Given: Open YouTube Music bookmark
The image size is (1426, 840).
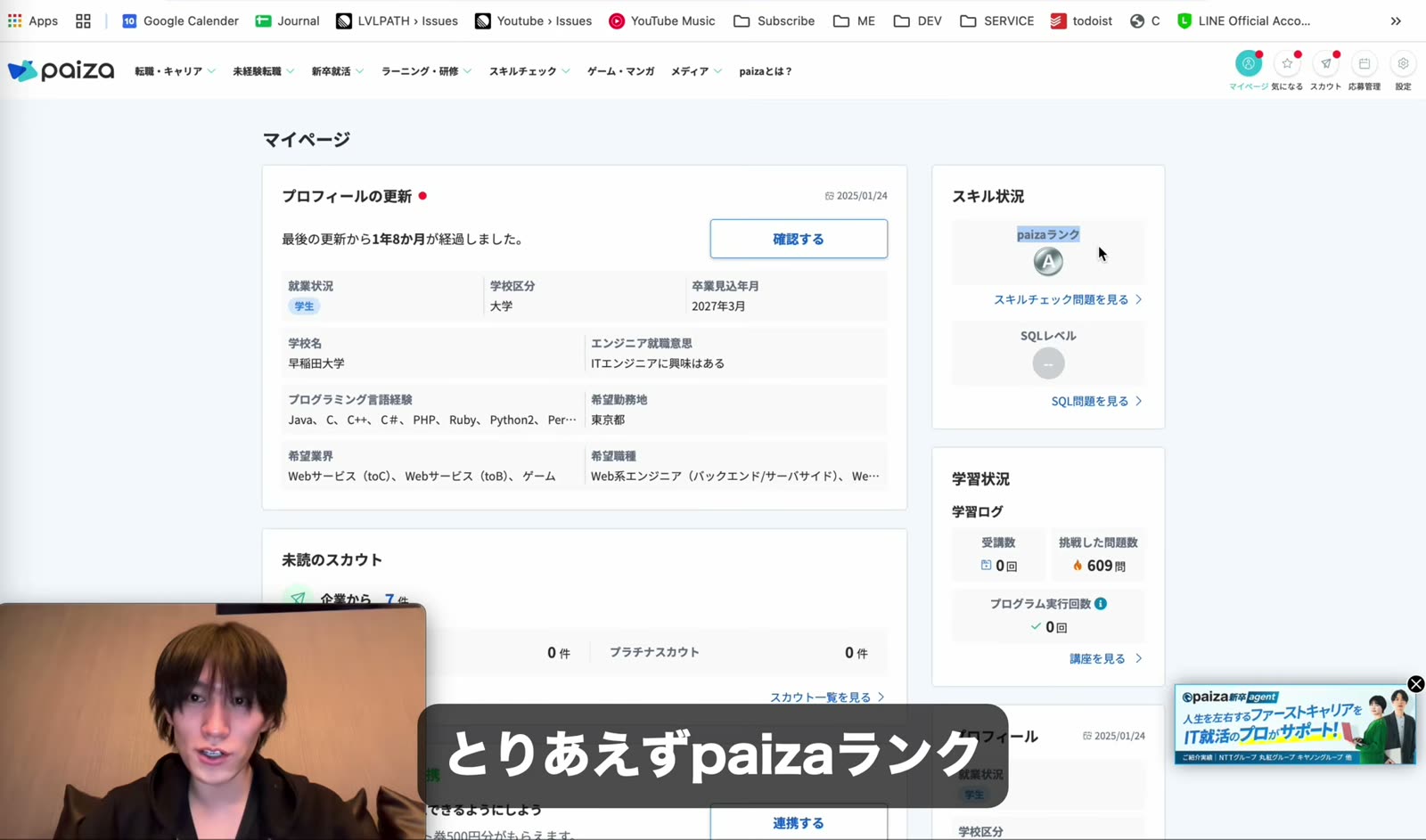Looking at the screenshot, I should pyautogui.click(x=661, y=20).
